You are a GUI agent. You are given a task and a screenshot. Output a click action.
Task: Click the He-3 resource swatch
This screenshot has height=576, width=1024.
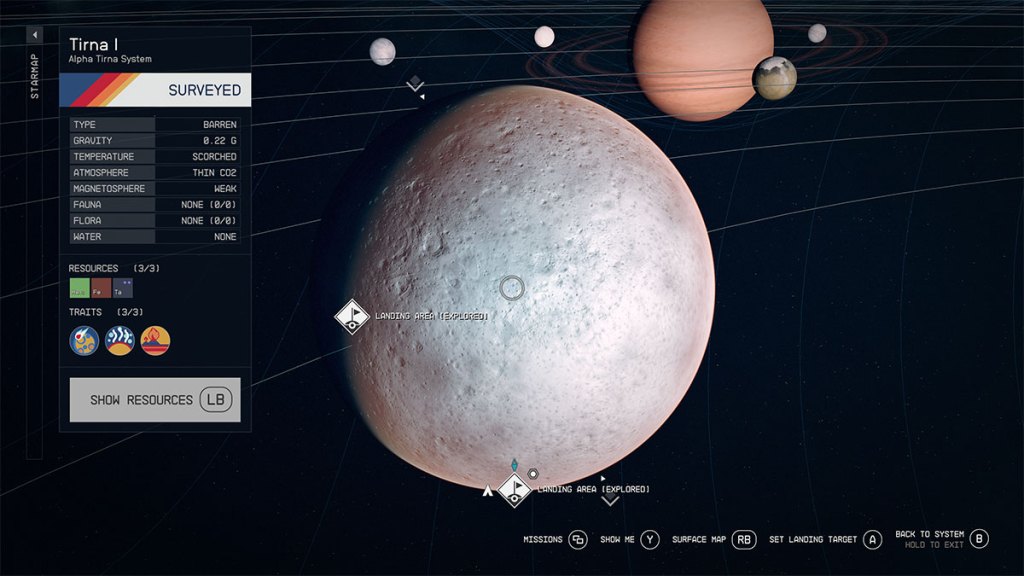tap(79, 289)
